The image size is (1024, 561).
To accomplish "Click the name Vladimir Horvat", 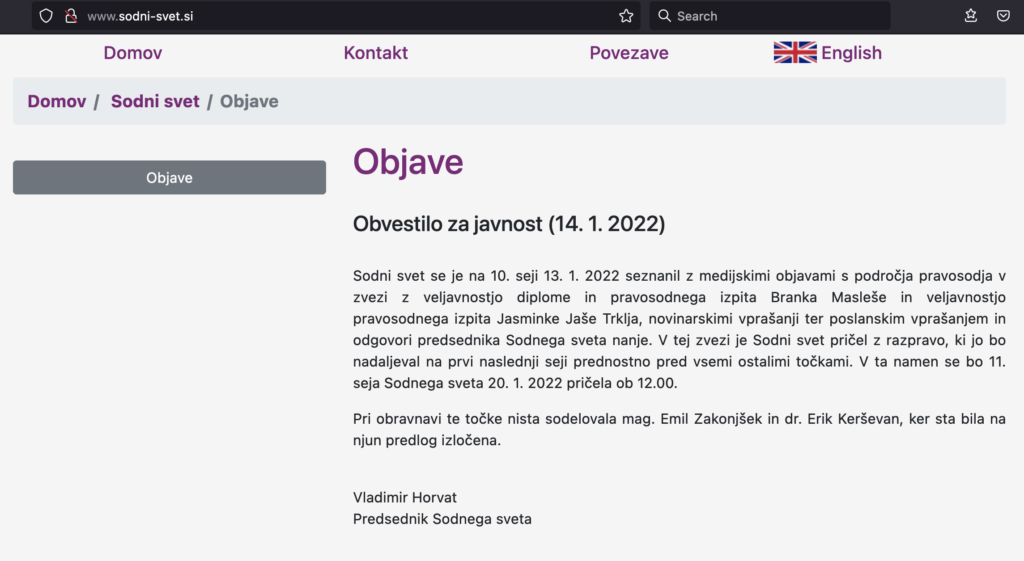I will (x=405, y=498).
